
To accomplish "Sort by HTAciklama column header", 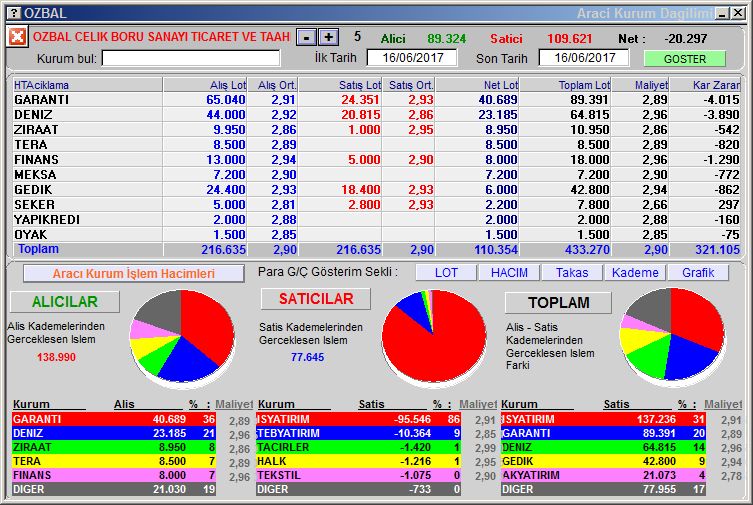I will (x=88, y=85).
